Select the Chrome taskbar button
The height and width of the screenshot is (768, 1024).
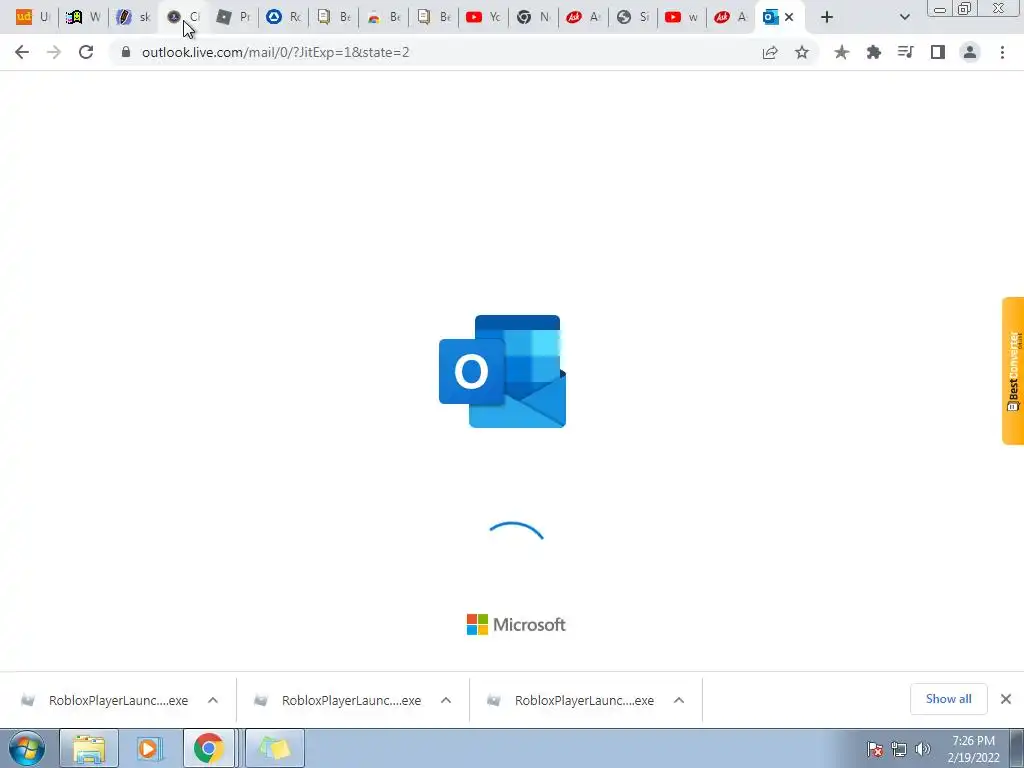pyautogui.click(x=209, y=748)
